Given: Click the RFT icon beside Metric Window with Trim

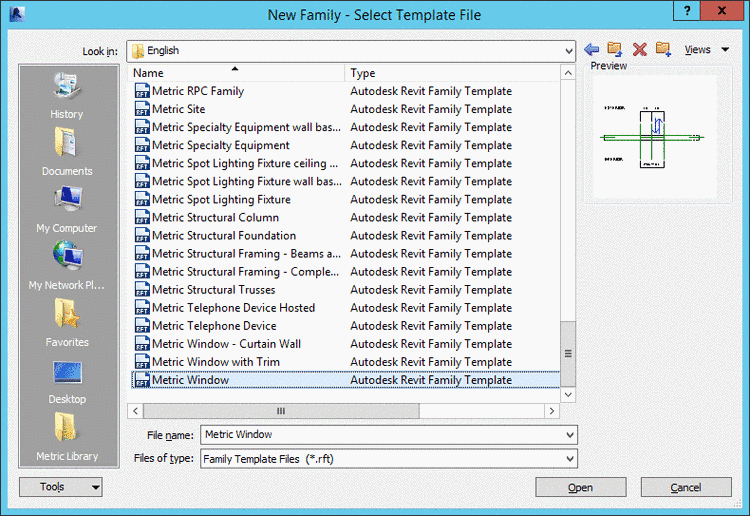Looking at the screenshot, I should coord(142,362).
